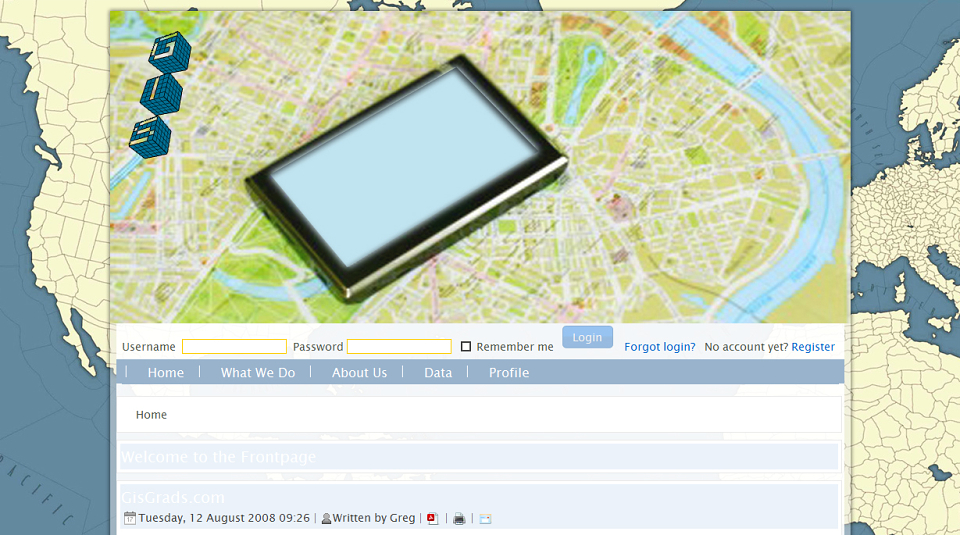
Task: Open the Home menu item
Action: click(165, 372)
